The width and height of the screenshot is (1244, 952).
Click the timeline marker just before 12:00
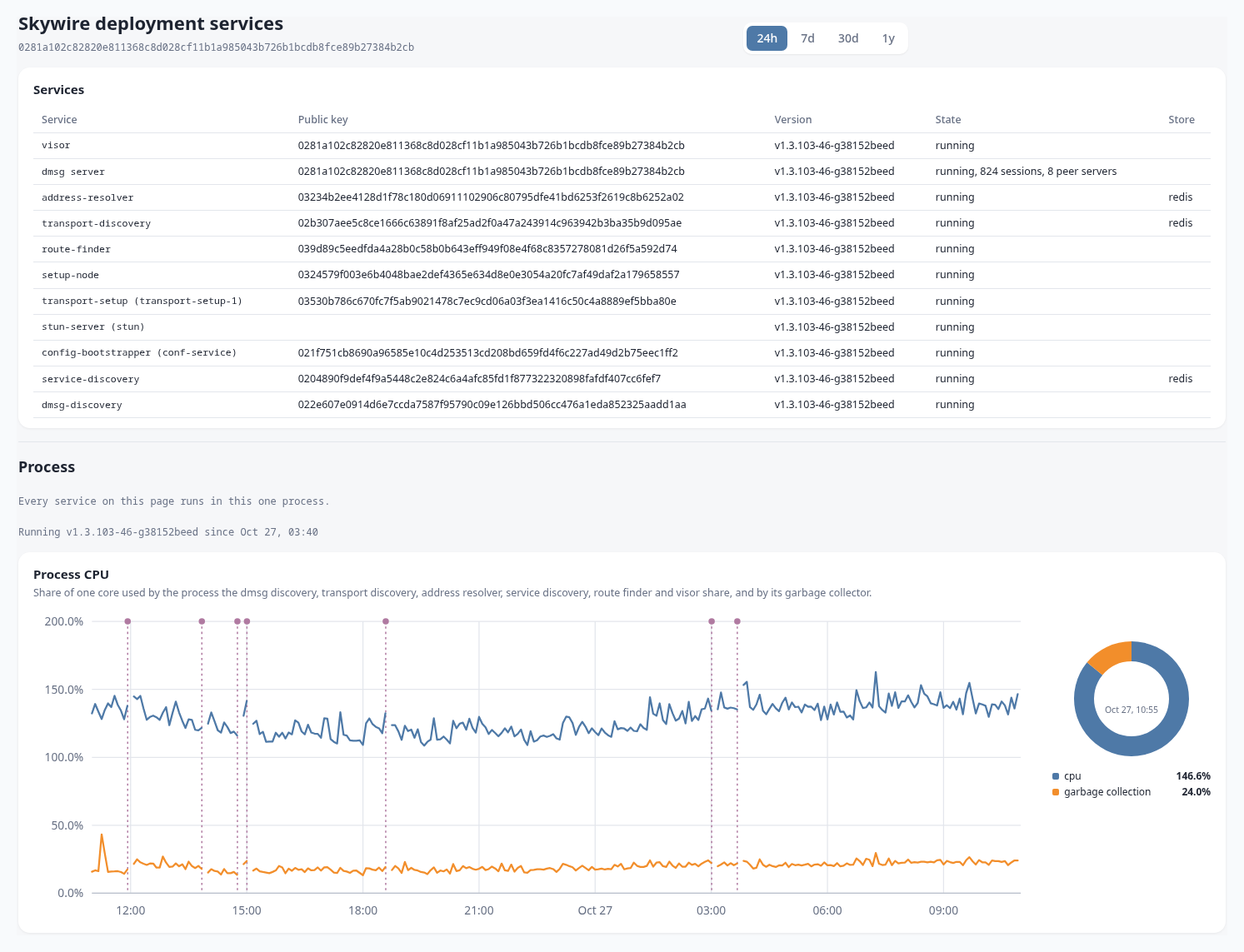[x=127, y=621]
